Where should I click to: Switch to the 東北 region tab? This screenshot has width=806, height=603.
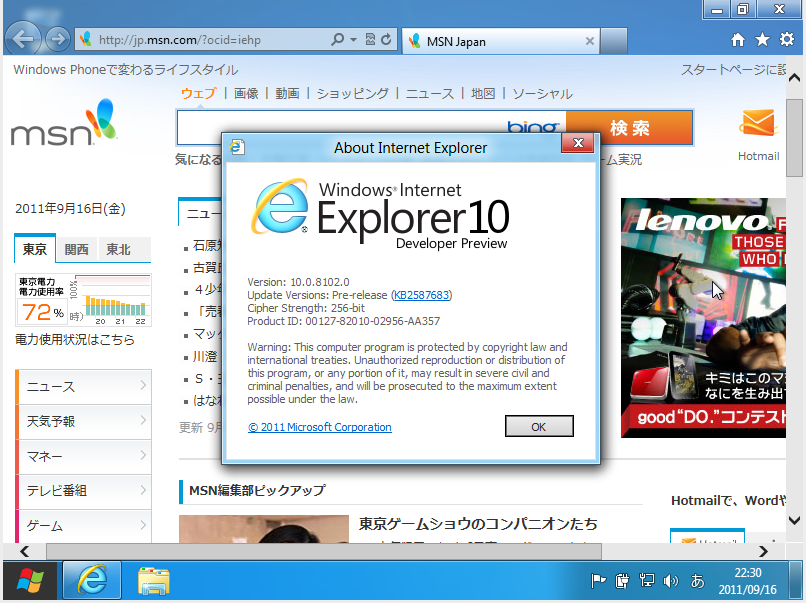pos(118,249)
